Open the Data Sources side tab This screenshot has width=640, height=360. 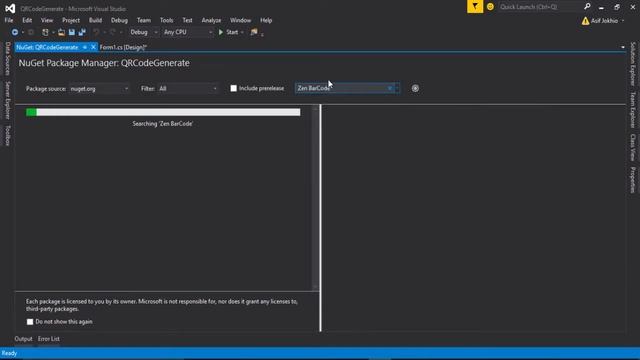[7, 58]
